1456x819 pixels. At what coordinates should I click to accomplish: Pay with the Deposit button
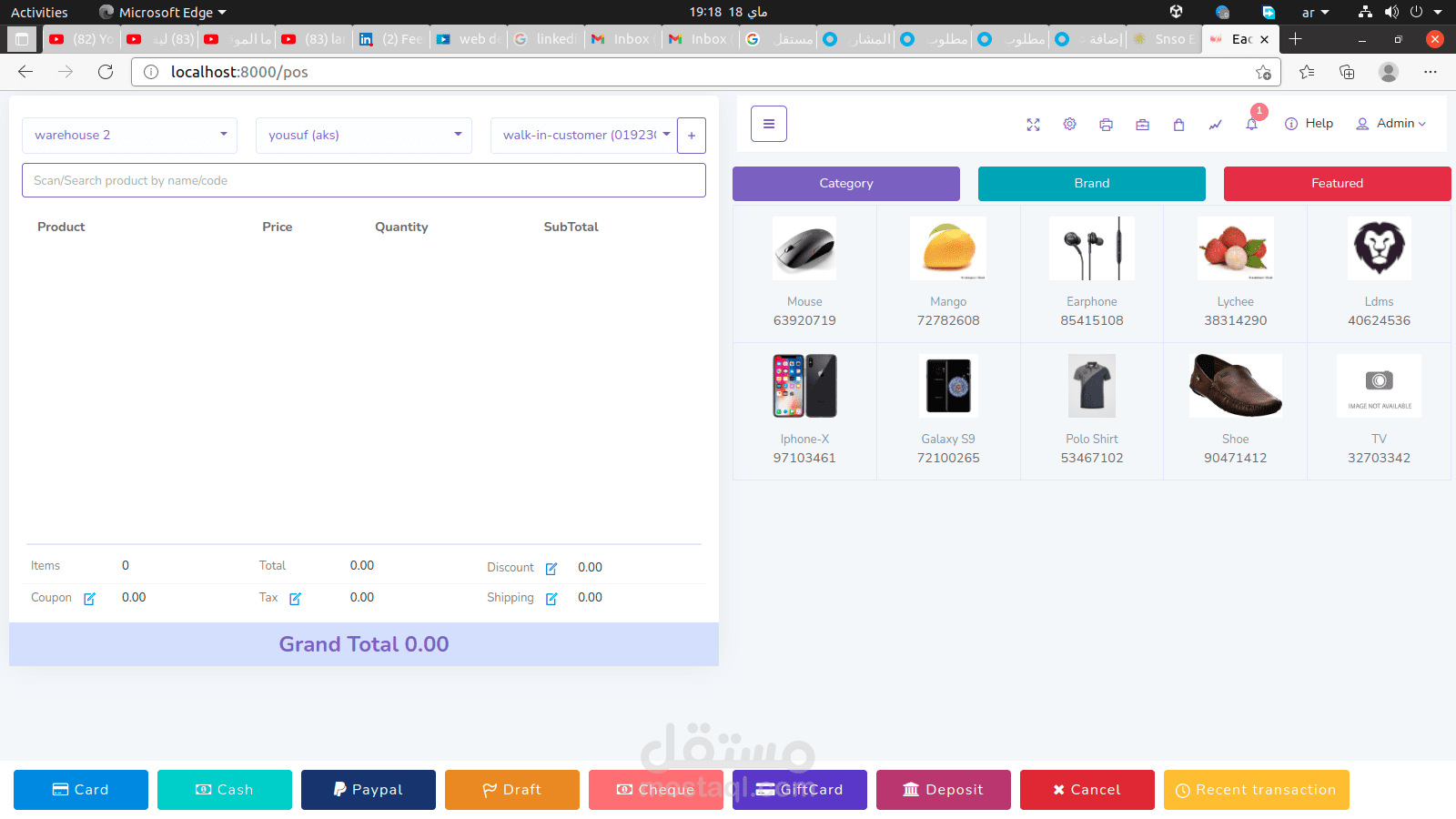944,790
